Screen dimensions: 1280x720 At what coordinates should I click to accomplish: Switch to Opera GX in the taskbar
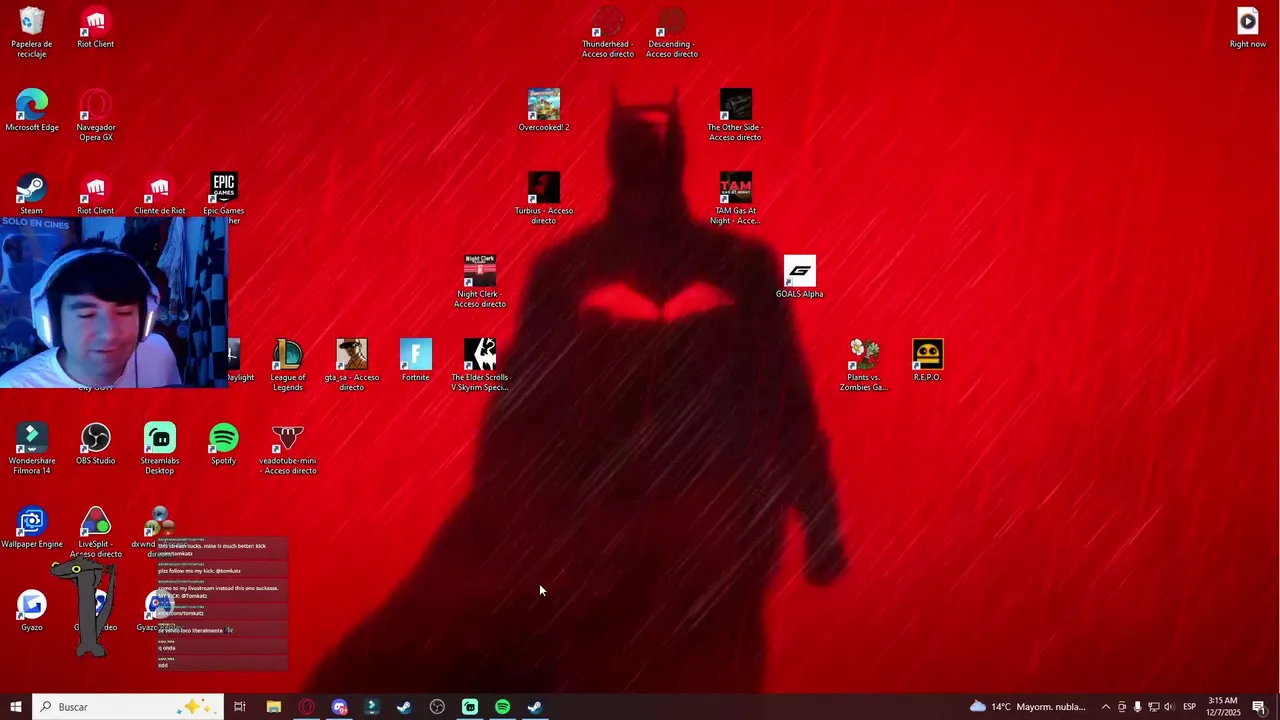pyautogui.click(x=306, y=707)
